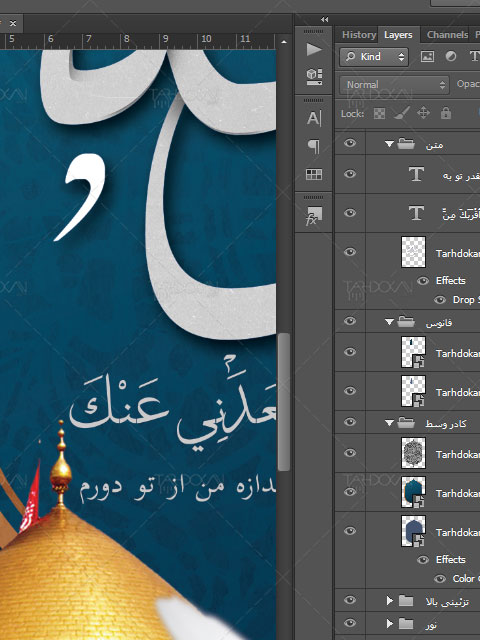Viewport: 480px width, 640px height.
Task: Open the Styles panel fx icon
Action: [314, 216]
